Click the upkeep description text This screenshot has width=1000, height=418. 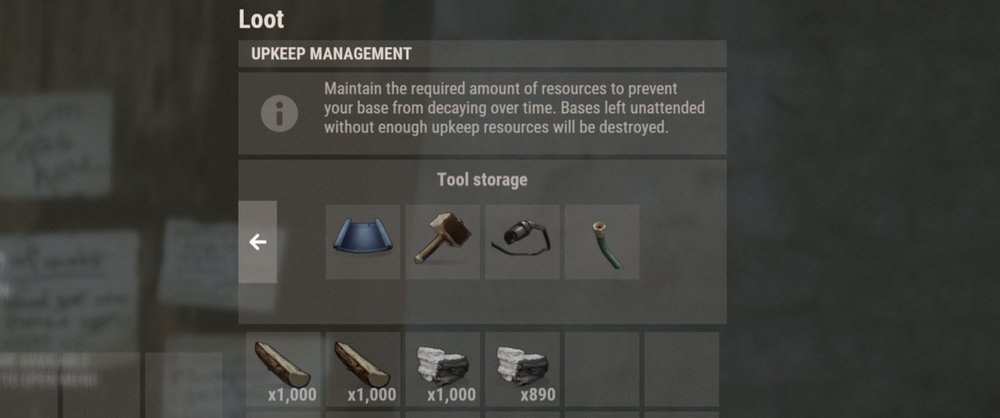[514, 107]
